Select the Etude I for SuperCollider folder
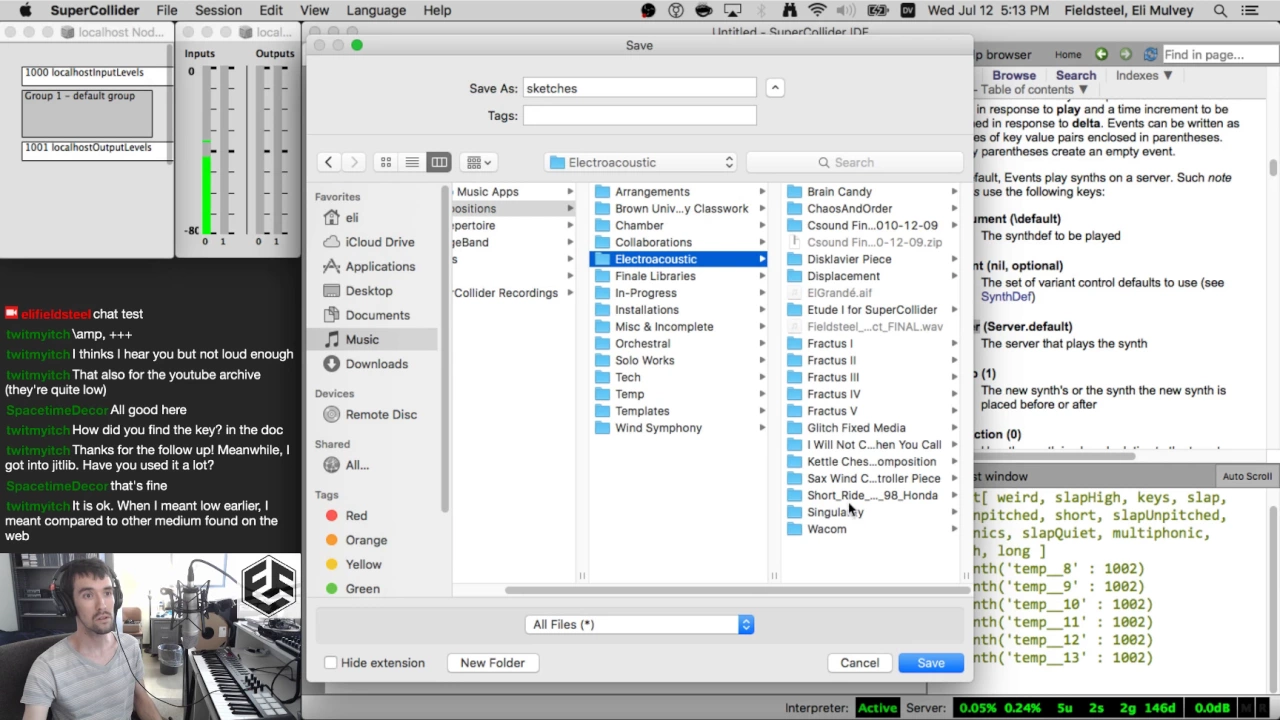This screenshot has width=1280, height=720. (x=872, y=310)
